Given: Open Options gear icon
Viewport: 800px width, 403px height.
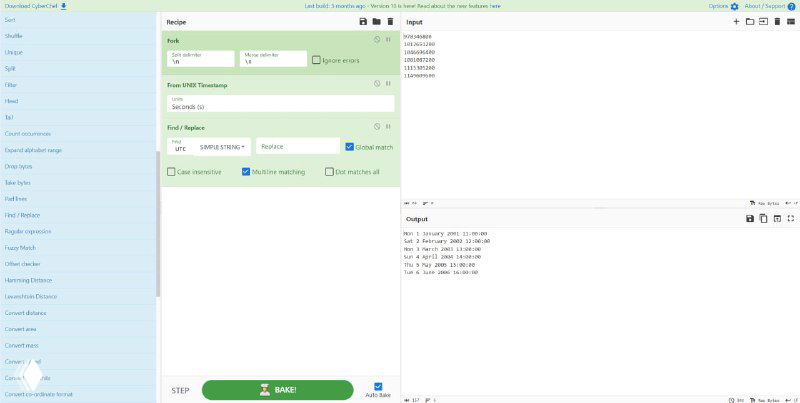Looking at the screenshot, I should point(734,6).
